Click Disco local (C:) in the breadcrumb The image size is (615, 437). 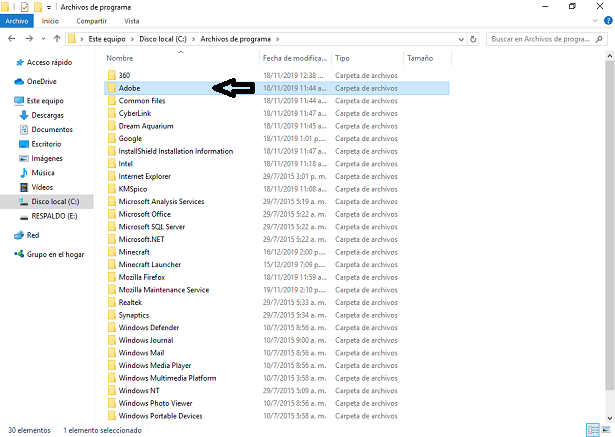(163, 39)
